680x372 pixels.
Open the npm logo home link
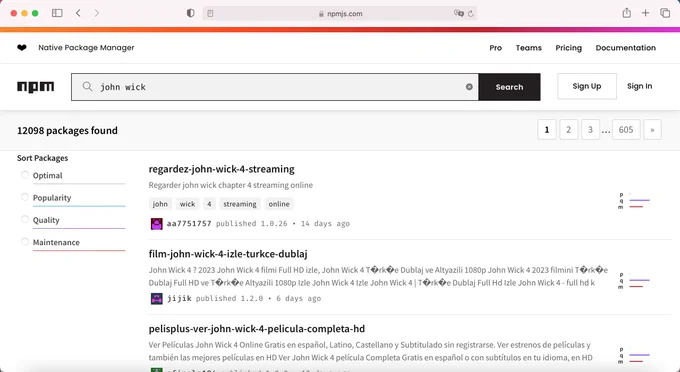click(36, 87)
